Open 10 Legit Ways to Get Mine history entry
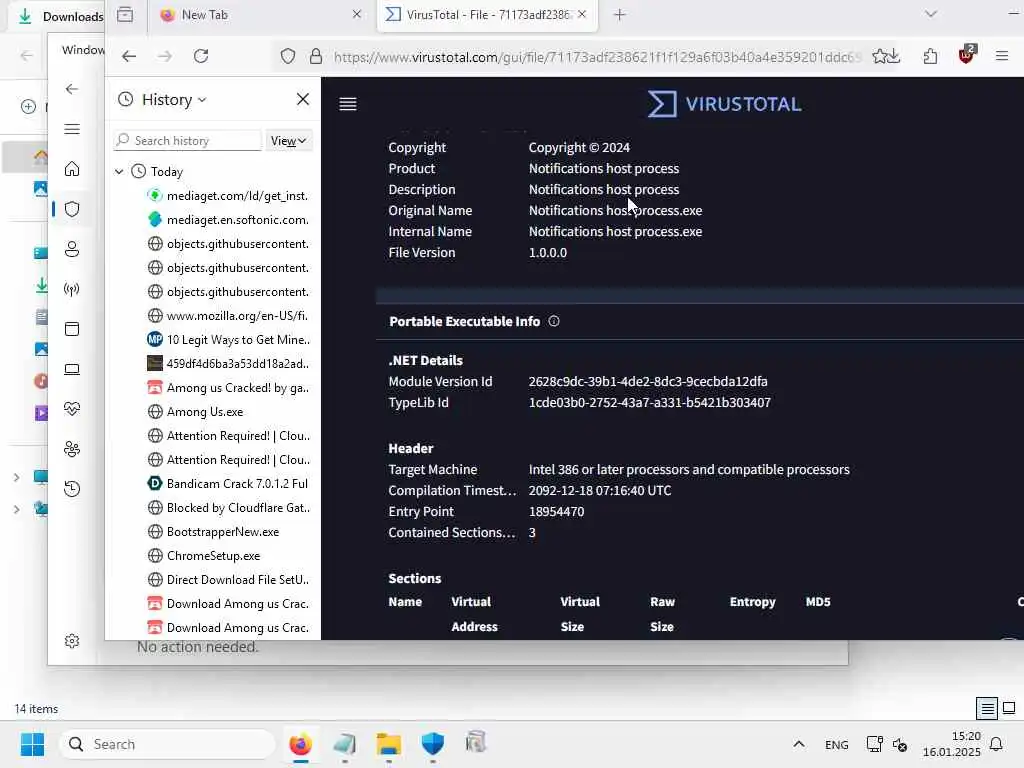This screenshot has height=768, width=1024. tap(229, 340)
